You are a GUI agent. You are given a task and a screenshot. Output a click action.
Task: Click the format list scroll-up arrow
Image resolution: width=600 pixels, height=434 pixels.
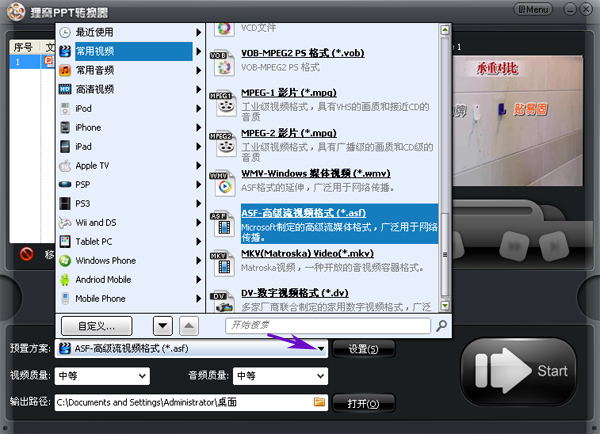point(445,30)
